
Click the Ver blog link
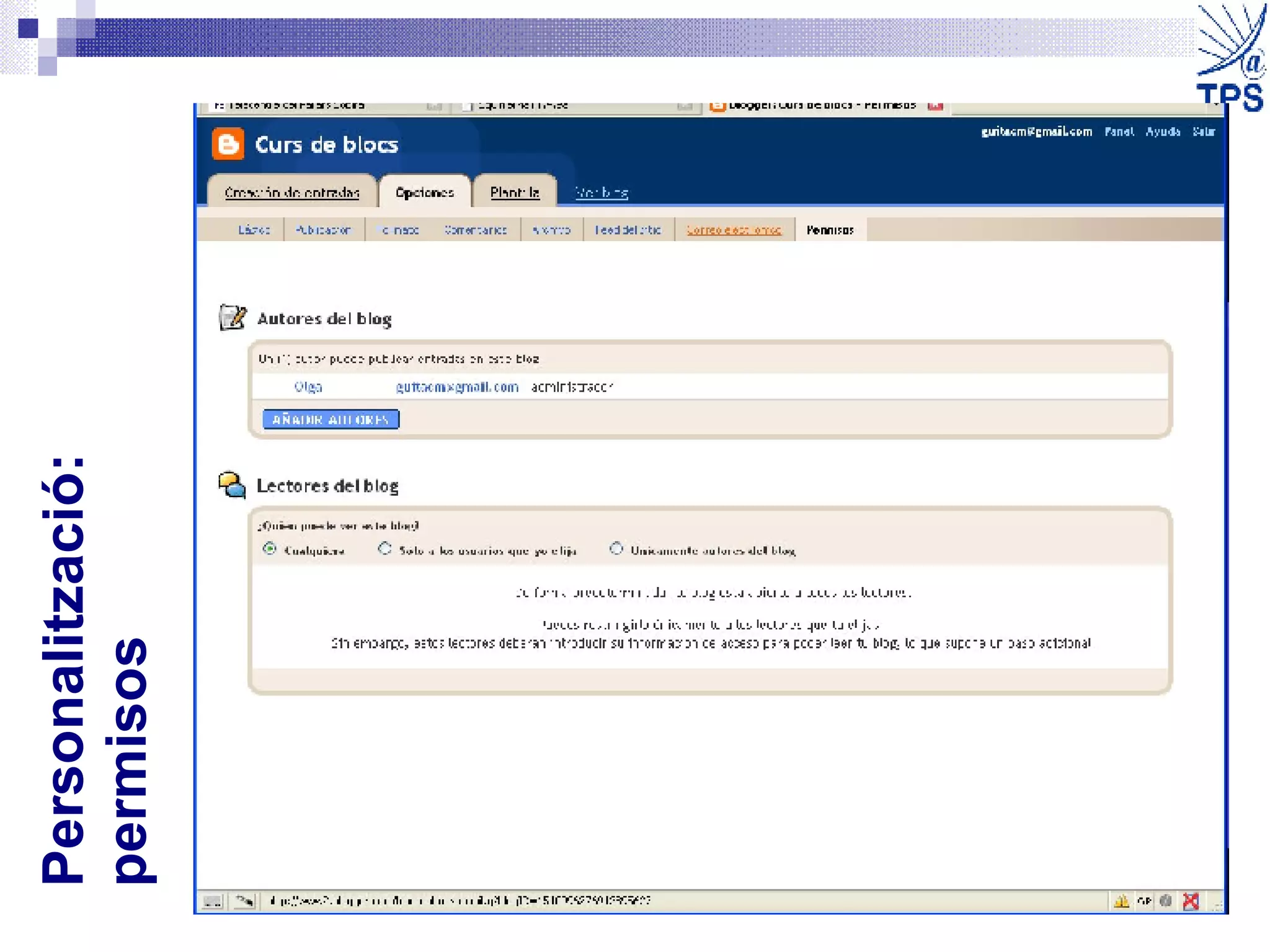(x=602, y=193)
